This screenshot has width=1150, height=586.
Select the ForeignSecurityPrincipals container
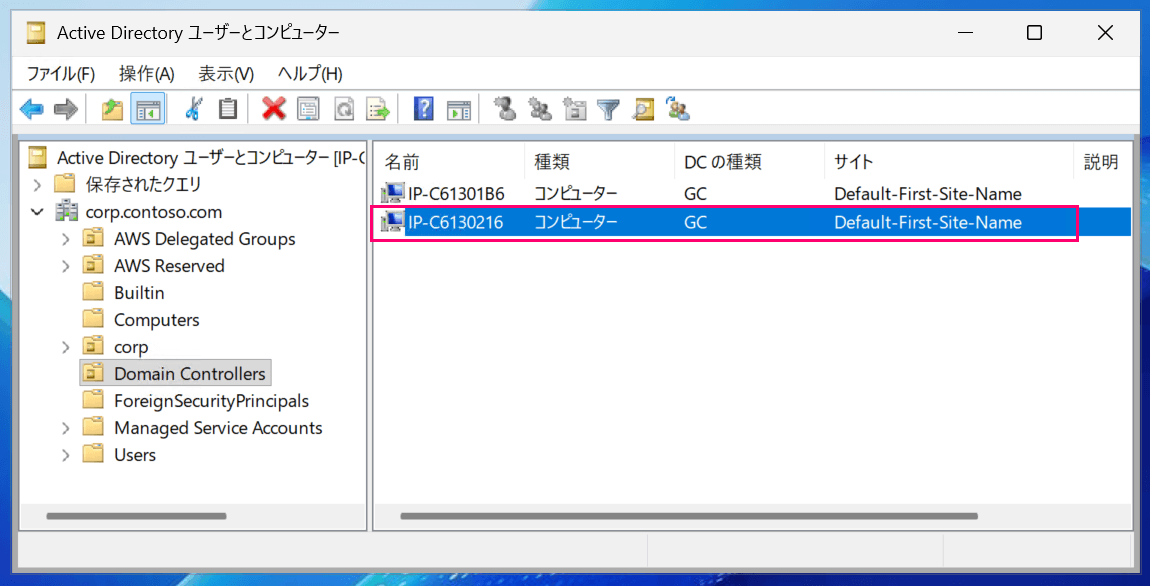[211, 401]
